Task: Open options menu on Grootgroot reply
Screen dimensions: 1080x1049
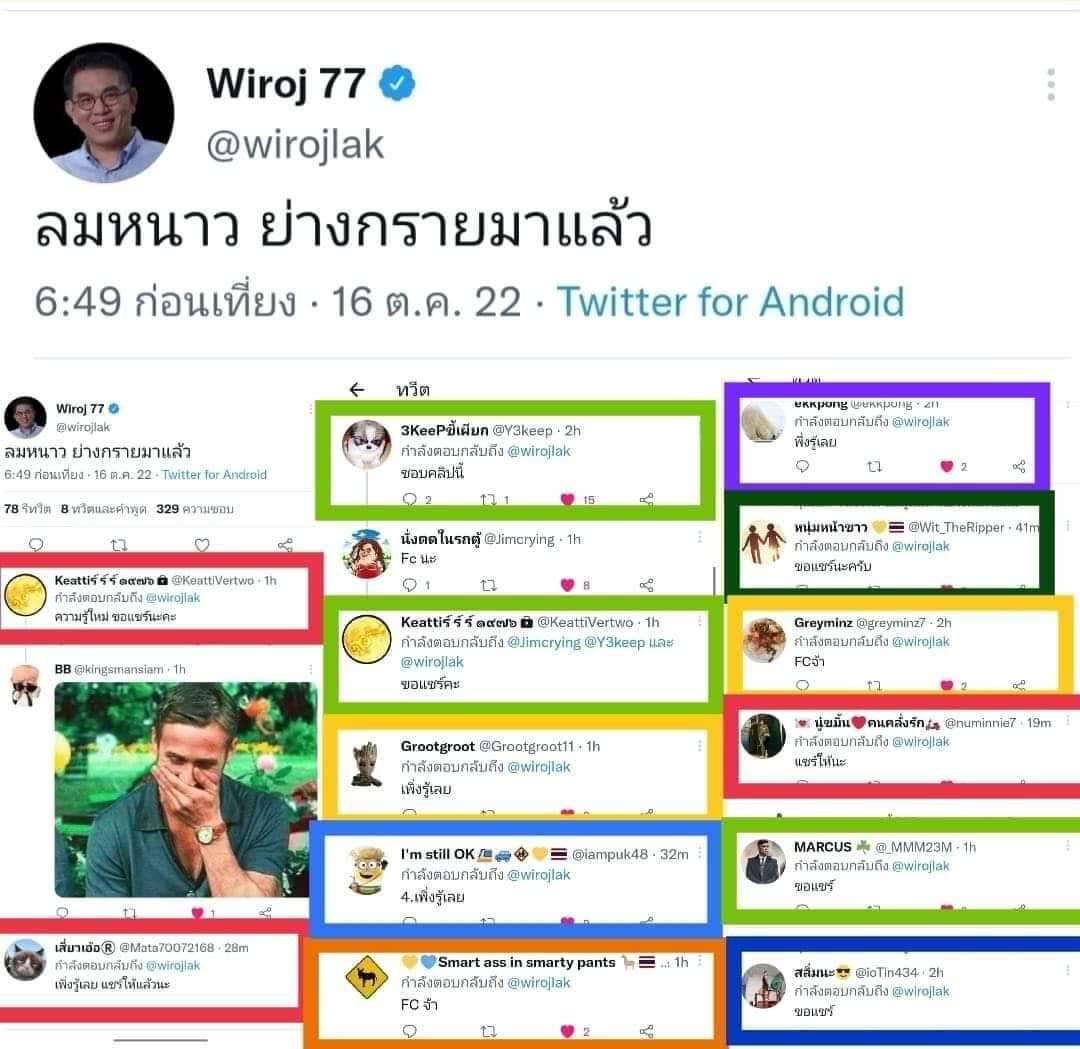Action: pos(700,746)
